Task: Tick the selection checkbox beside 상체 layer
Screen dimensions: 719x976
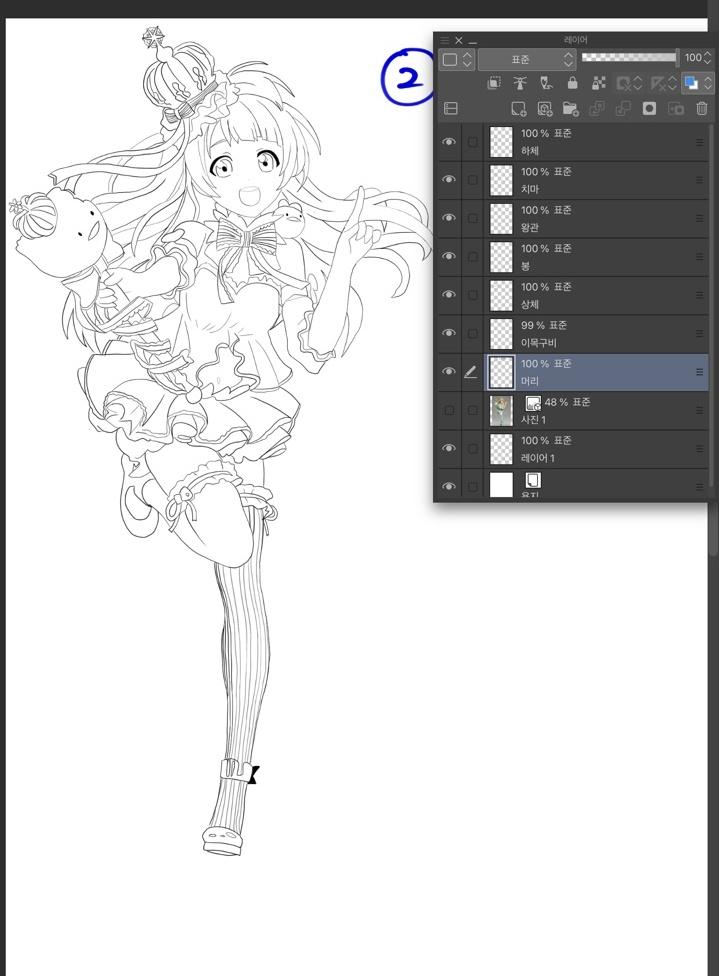Action: click(472, 296)
